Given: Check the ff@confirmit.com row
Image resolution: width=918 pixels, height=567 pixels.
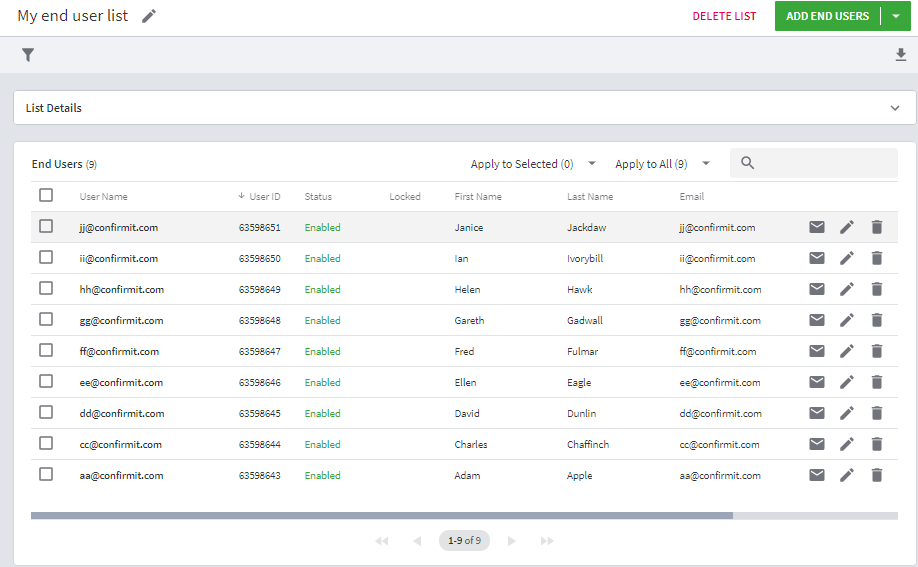Looking at the screenshot, I should pyautogui.click(x=46, y=350).
